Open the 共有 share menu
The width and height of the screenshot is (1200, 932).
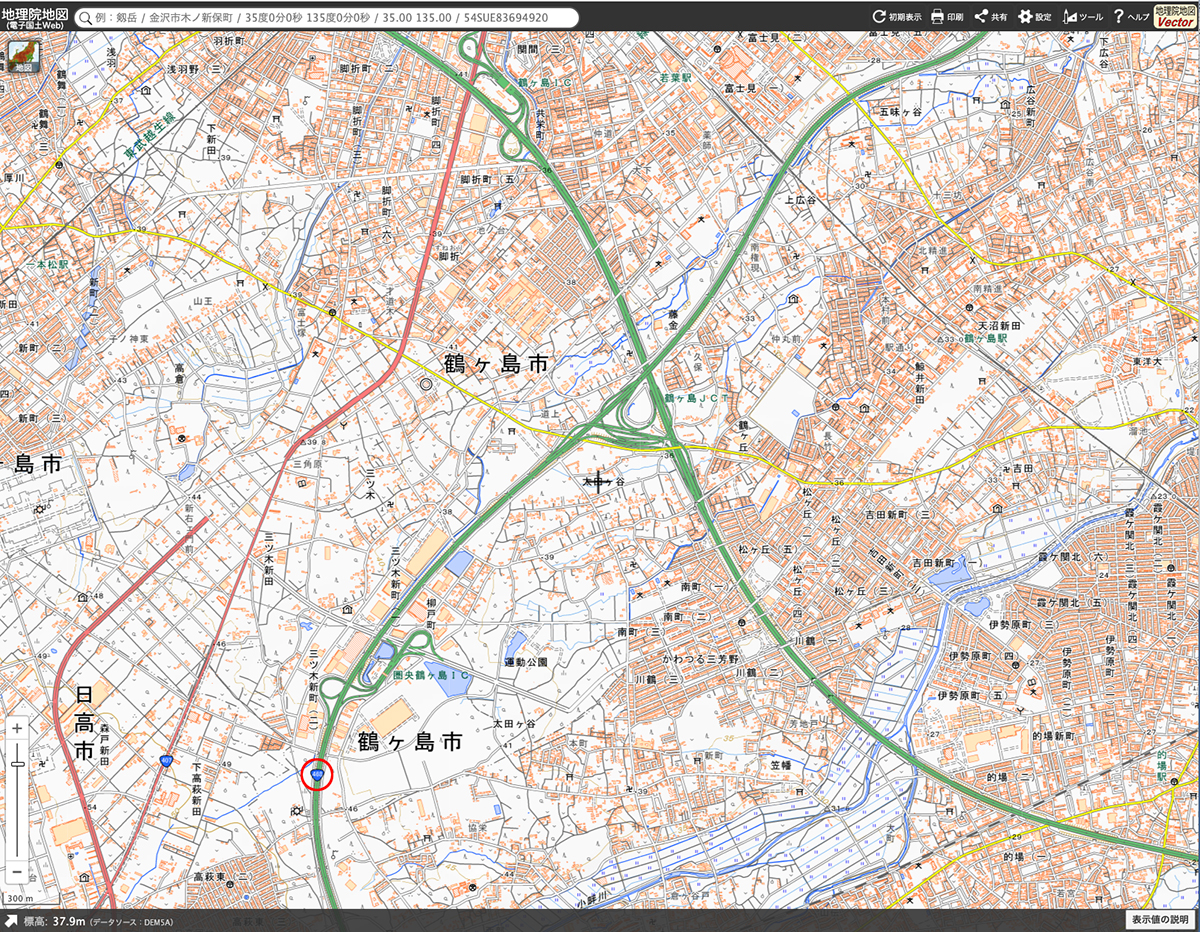pos(991,17)
